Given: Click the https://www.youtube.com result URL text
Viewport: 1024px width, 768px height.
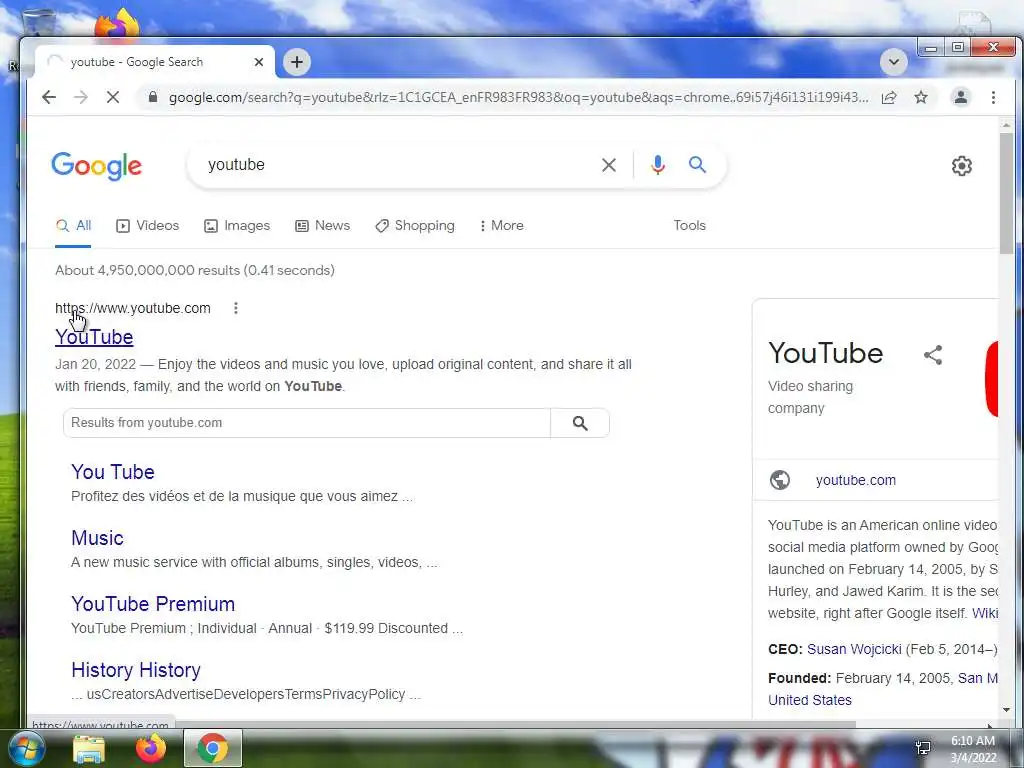Looking at the screenshot, I should pyautogui.click(x=133, y=308).
